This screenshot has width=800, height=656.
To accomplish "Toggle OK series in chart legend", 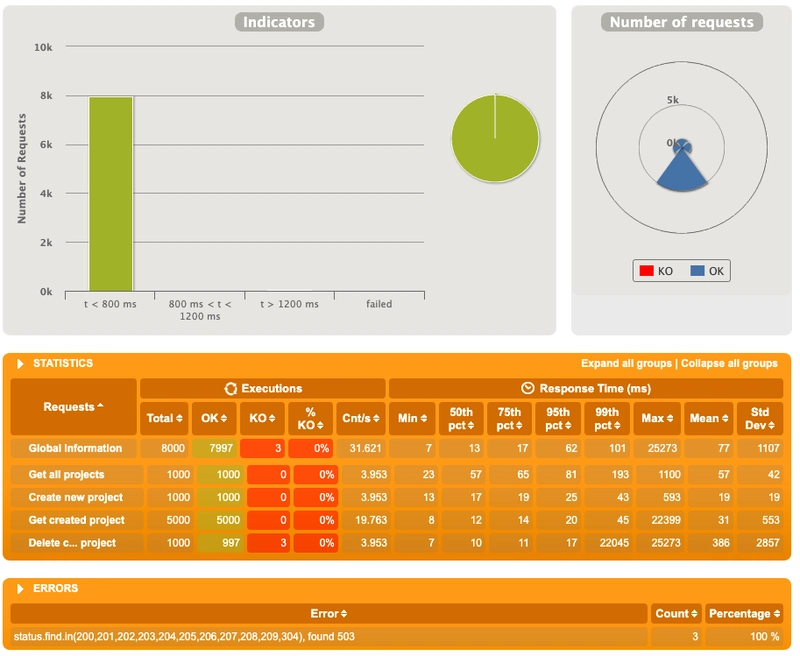I will point(710,271).
